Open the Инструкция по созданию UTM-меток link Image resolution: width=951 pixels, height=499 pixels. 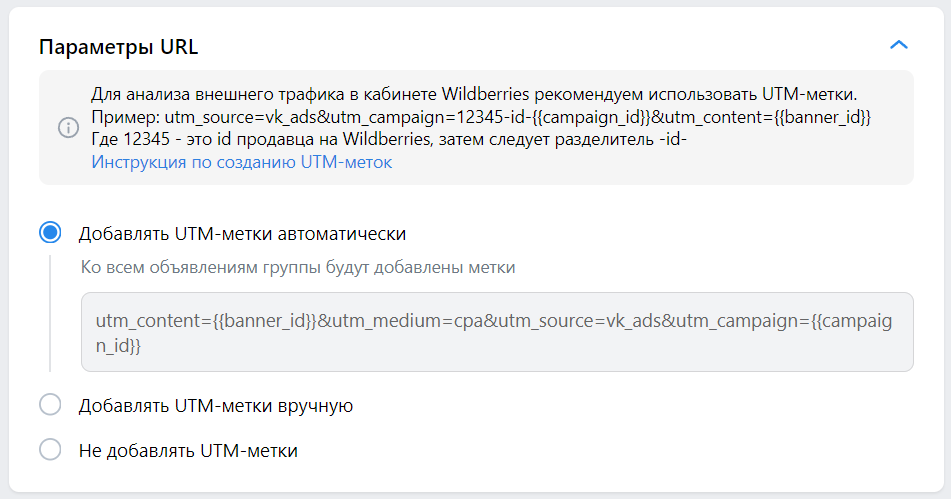point(241,162)
